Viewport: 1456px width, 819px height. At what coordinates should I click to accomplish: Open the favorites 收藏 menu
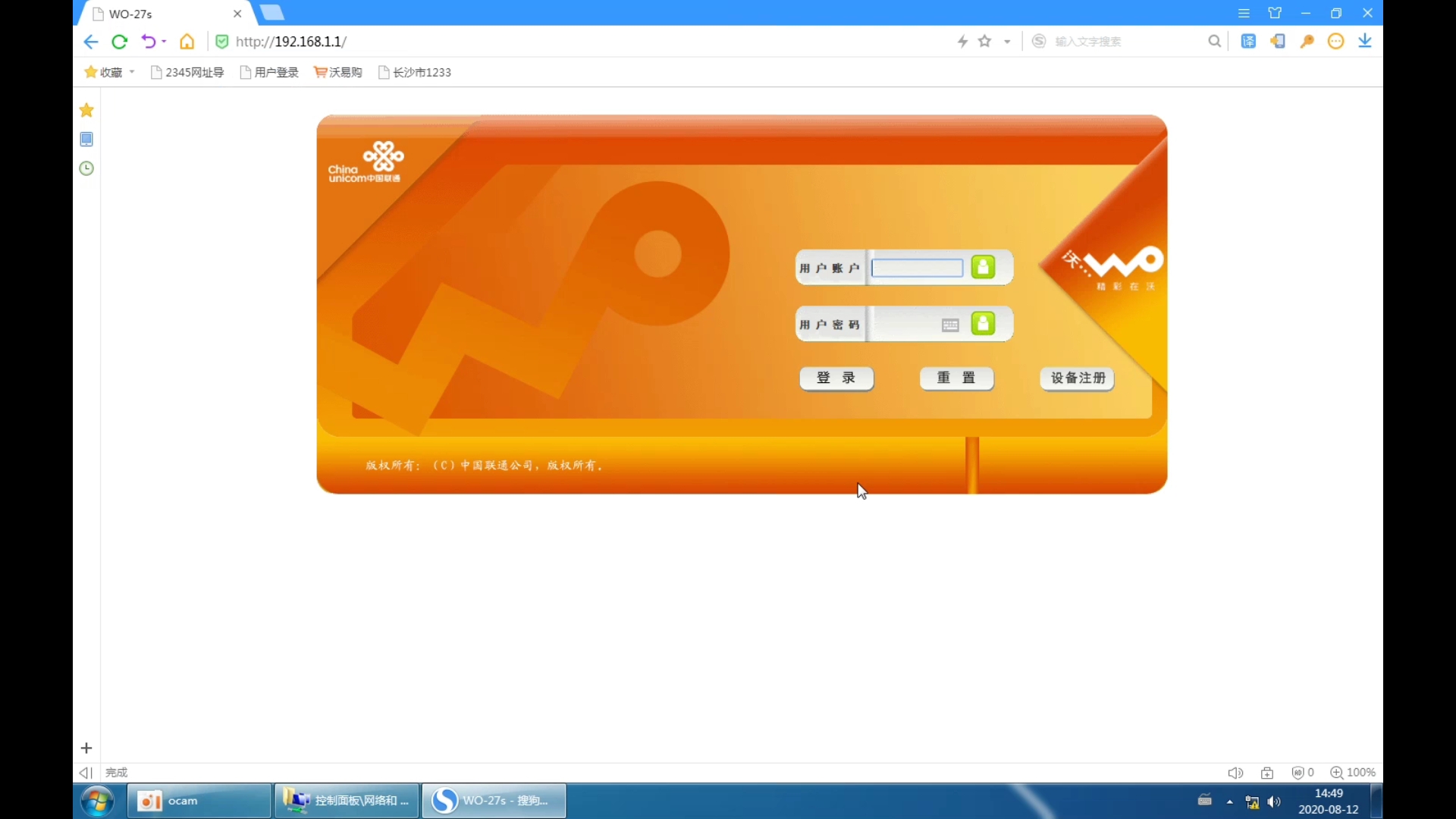tap(109, 72)
